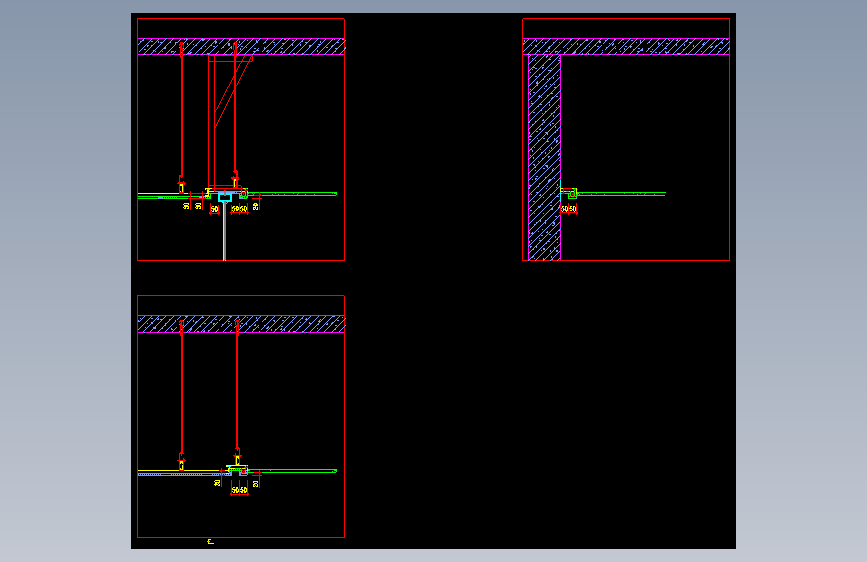
Task: Click the hatched slab in the top-left detail
Action: click(x=241, y=46)
